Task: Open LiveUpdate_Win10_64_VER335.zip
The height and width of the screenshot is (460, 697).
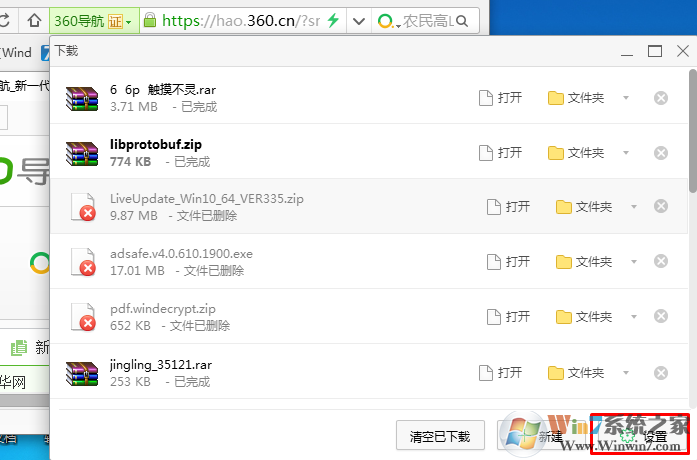Action: [509, 207]
